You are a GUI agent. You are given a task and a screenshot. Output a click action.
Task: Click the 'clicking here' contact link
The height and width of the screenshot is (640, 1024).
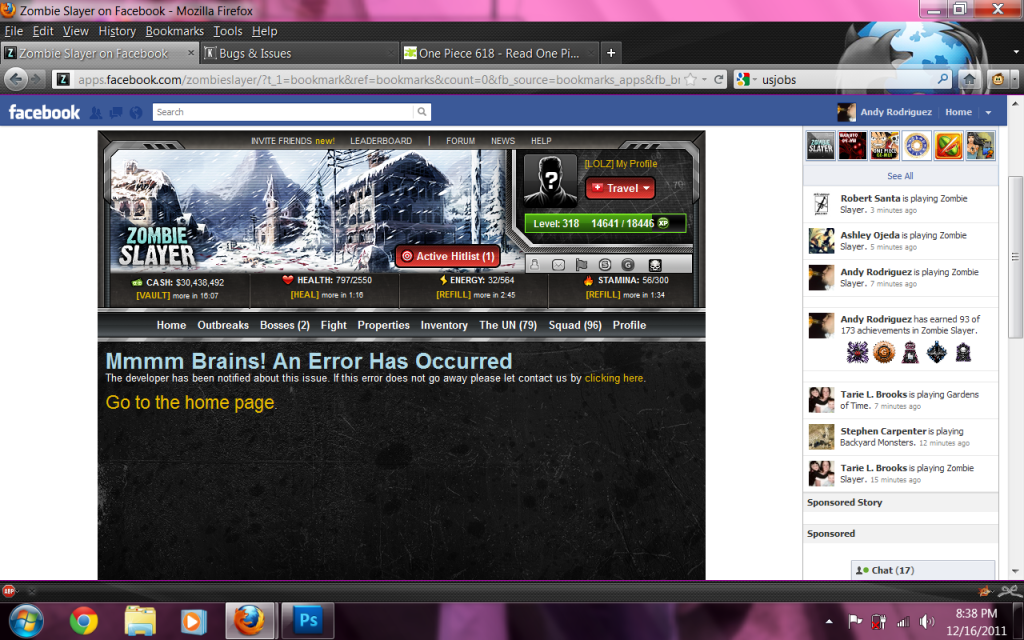(614, 378)
